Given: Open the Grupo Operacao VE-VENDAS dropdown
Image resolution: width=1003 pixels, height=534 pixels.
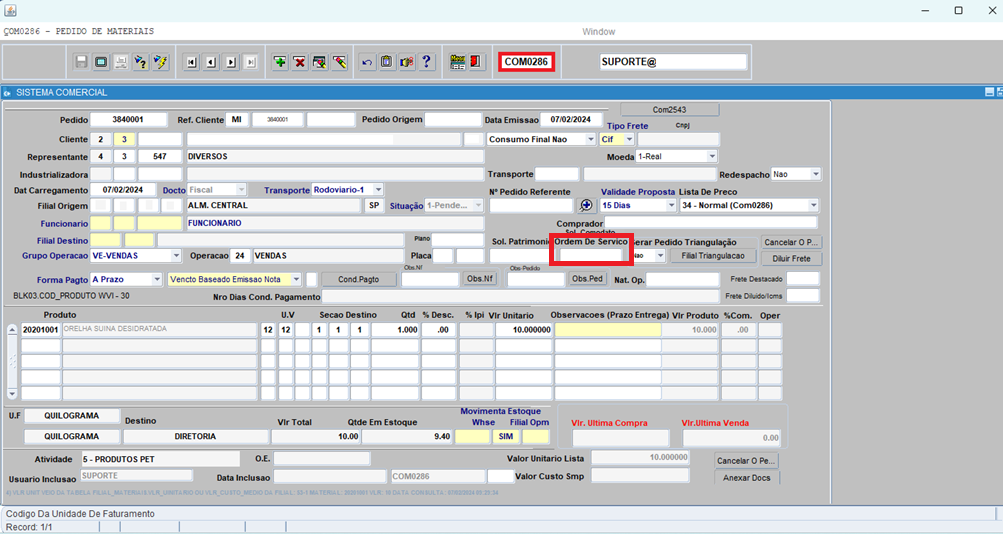Looking at the screenshot, I should 176,256.
